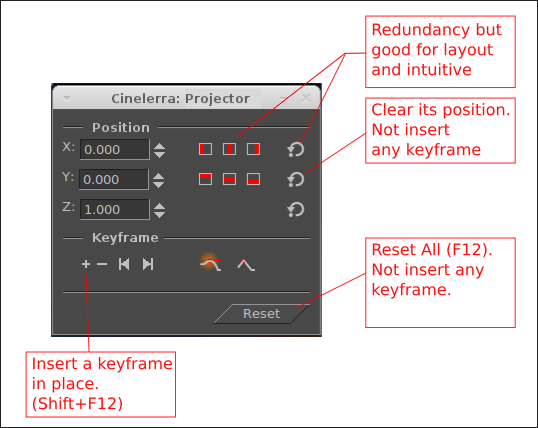The image size is (538, 428).
Task: Click the Y position input field
Action: 114,179
